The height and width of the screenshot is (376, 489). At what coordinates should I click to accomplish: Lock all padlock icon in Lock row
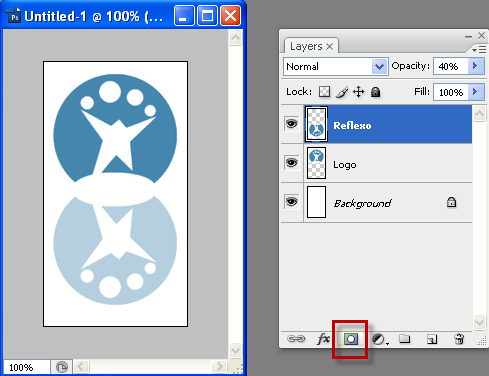click(376, 92)
